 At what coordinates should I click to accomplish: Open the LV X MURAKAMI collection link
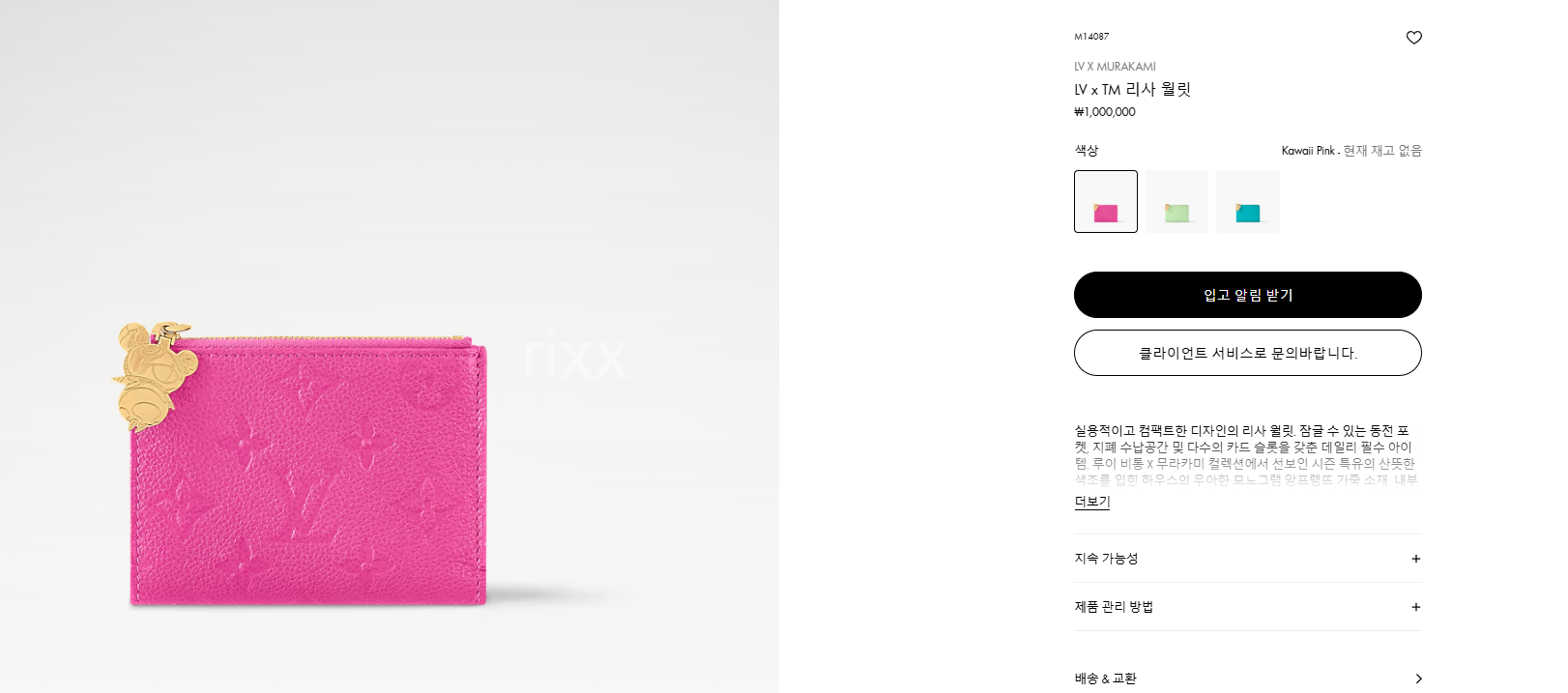tap(1115, 67)
